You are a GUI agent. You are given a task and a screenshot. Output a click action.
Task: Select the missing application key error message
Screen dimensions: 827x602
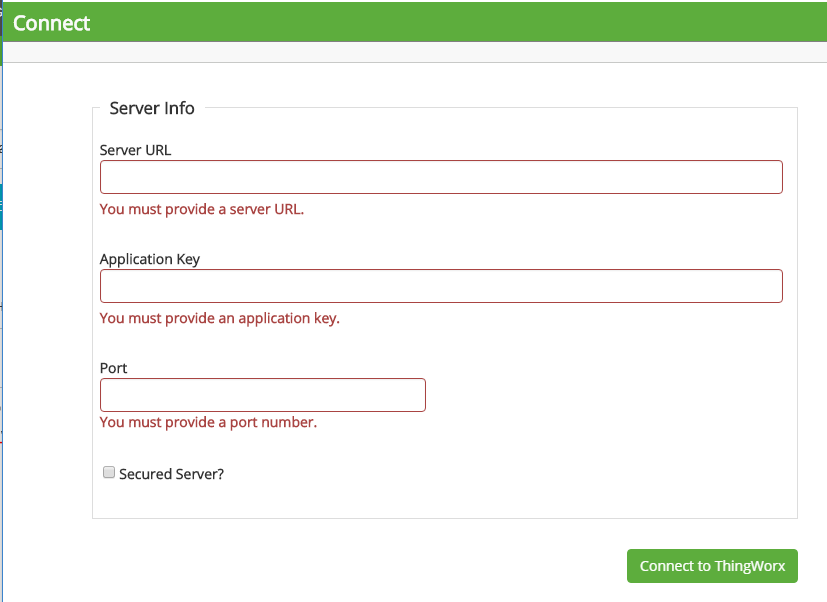[219, 318]
